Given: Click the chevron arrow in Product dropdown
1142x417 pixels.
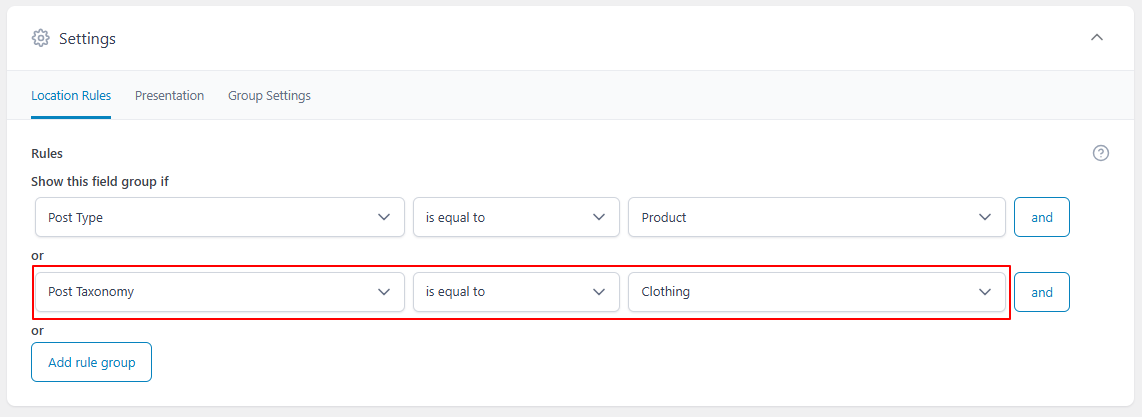Looking at the screenshot, I should point(984,217).
